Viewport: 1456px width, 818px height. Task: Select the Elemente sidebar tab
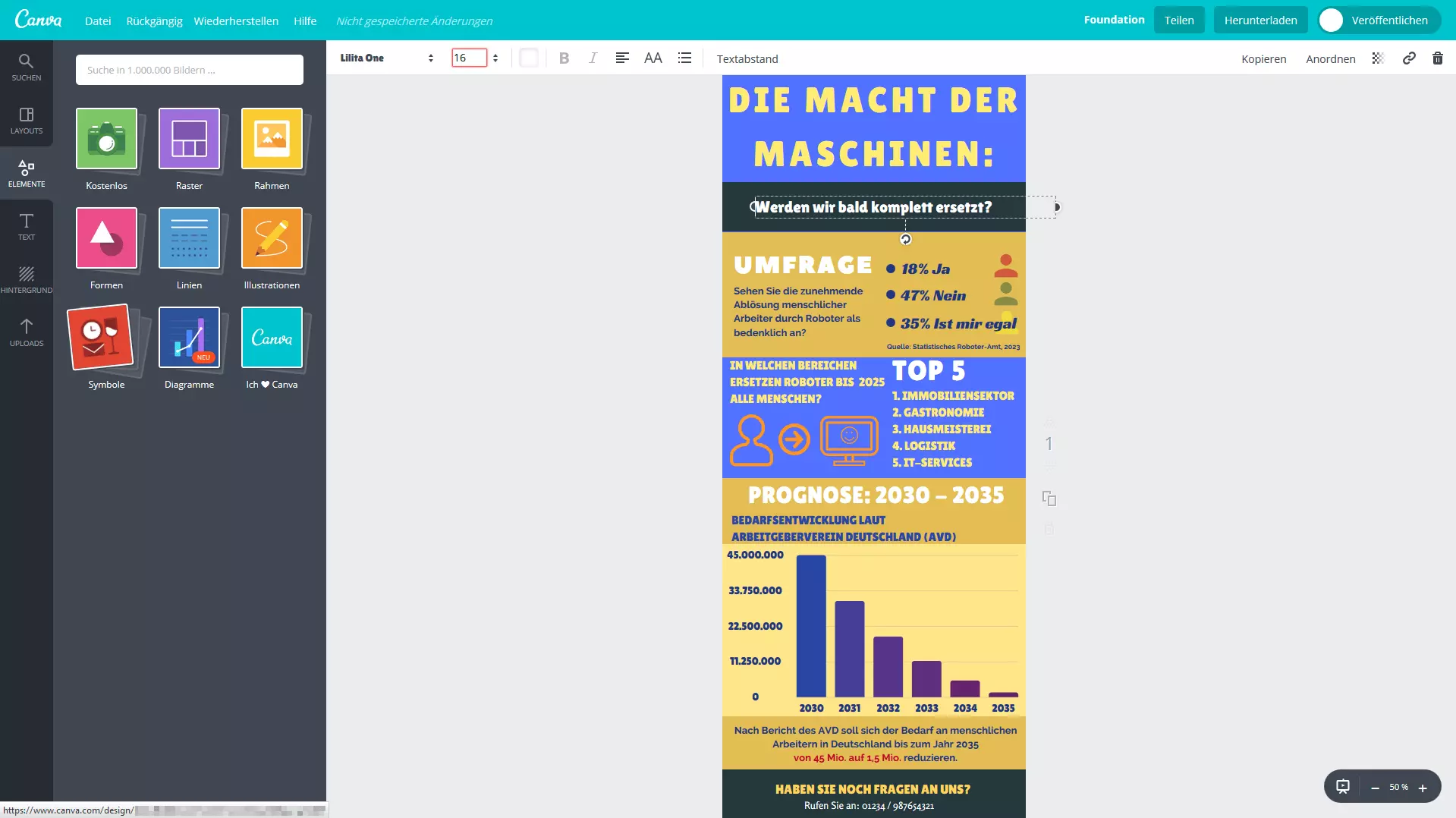[27, 173]
